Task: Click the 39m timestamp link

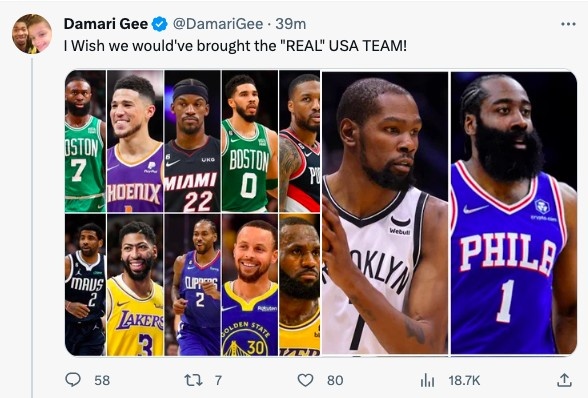Action: coord(291,24)
